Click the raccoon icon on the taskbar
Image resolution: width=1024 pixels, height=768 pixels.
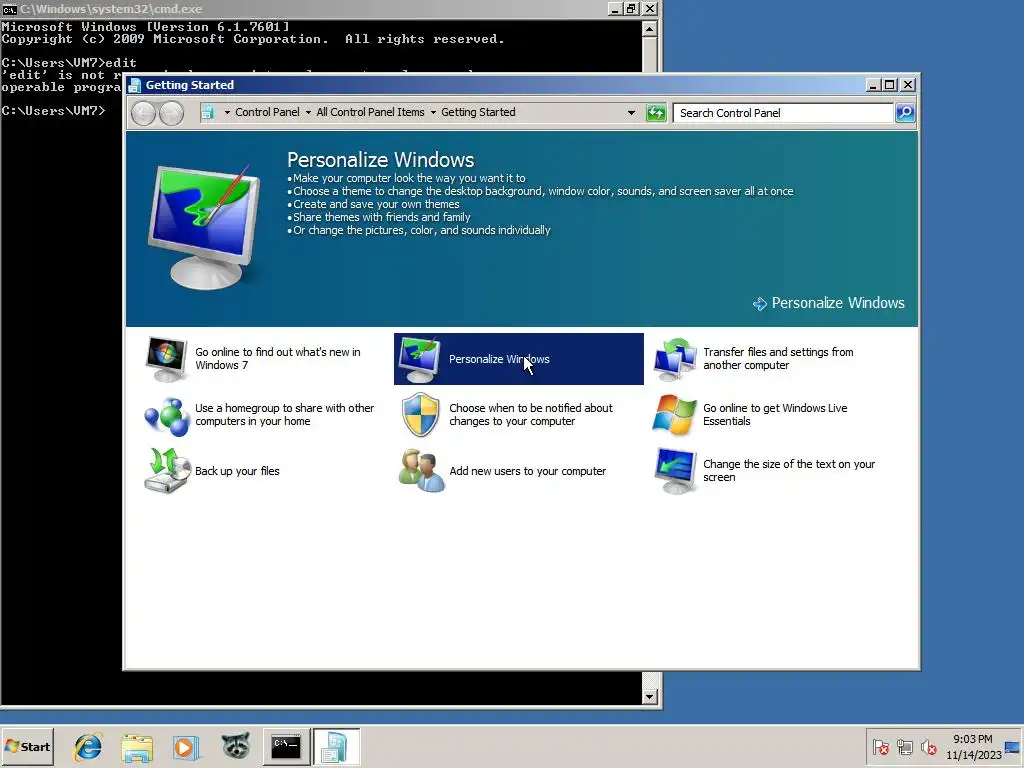click(236, 746)
